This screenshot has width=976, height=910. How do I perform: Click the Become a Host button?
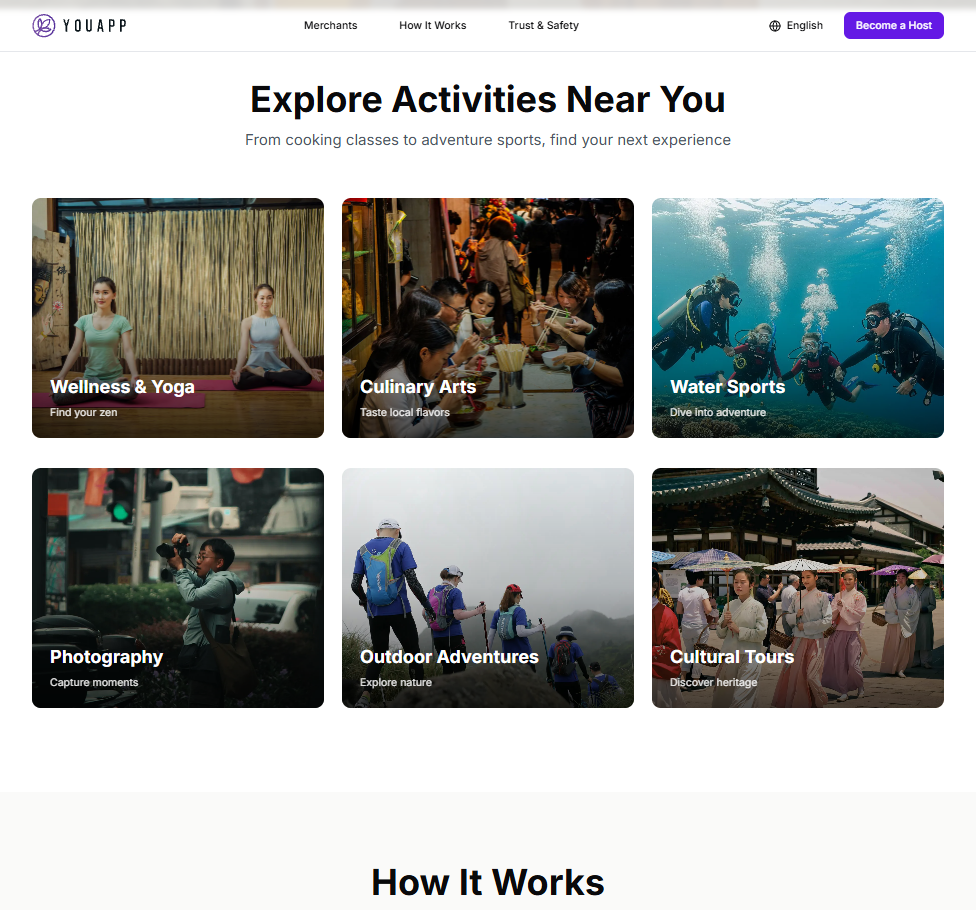[894, 26]
